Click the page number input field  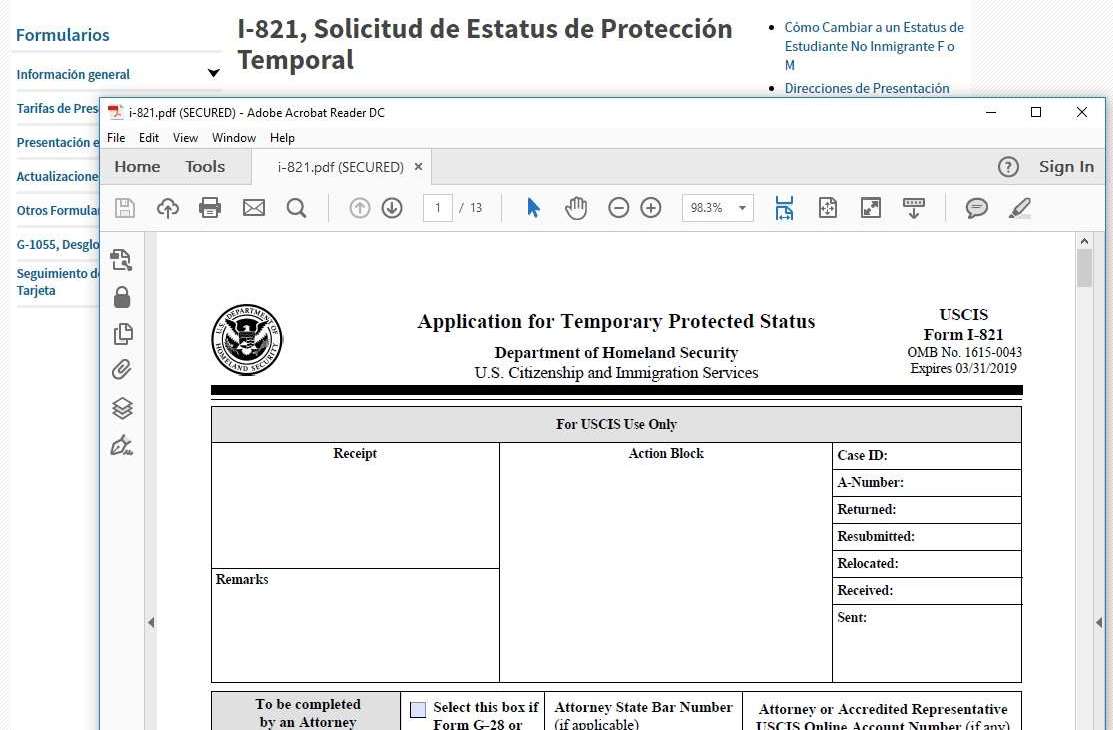click(x=437, y=208)
